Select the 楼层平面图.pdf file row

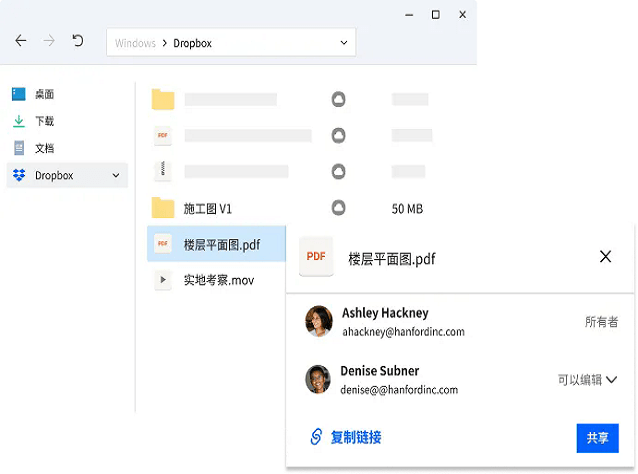pos(215,244)
